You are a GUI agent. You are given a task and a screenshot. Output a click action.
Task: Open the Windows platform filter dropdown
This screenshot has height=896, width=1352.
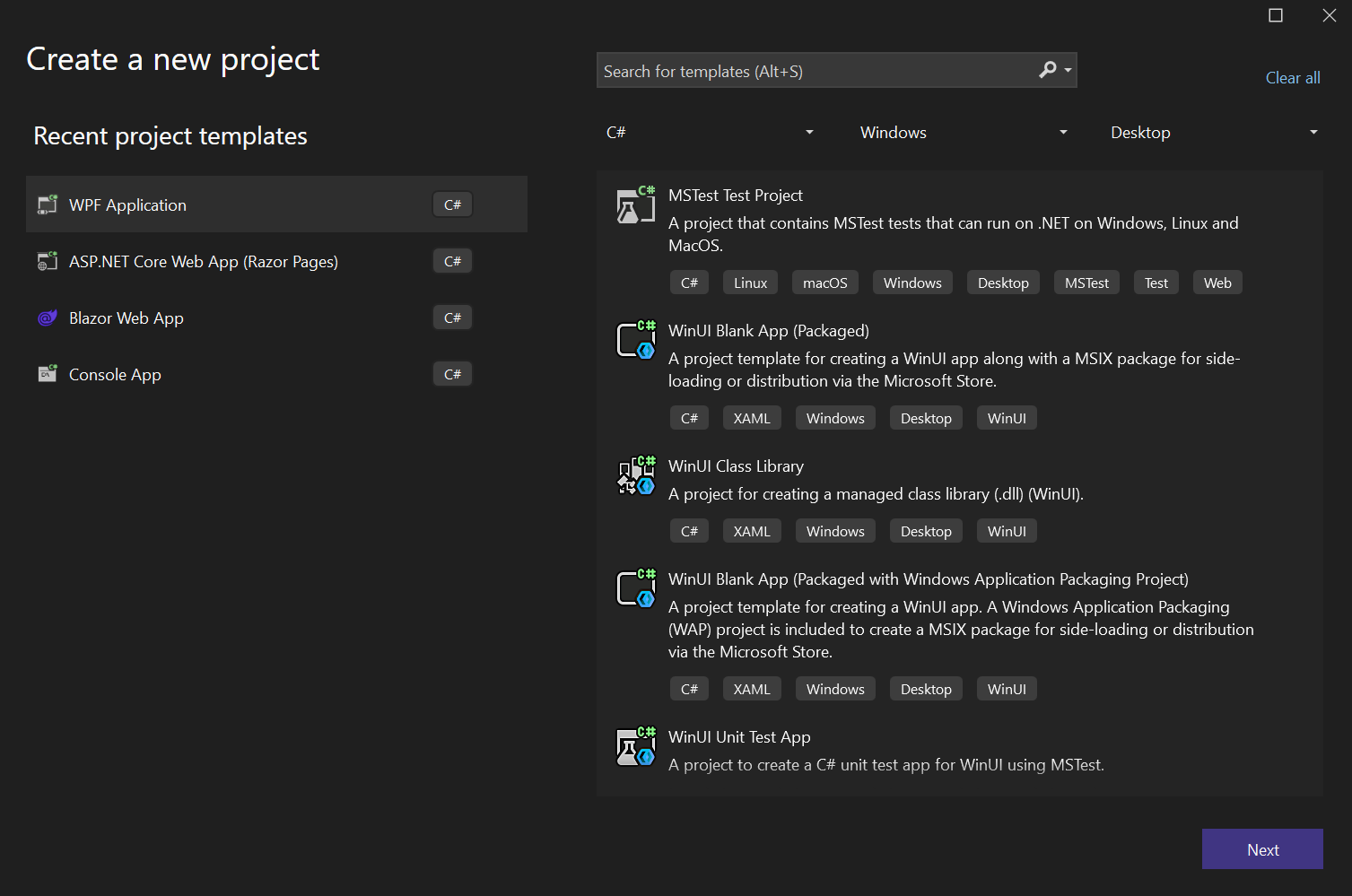(x=962, y=132)
